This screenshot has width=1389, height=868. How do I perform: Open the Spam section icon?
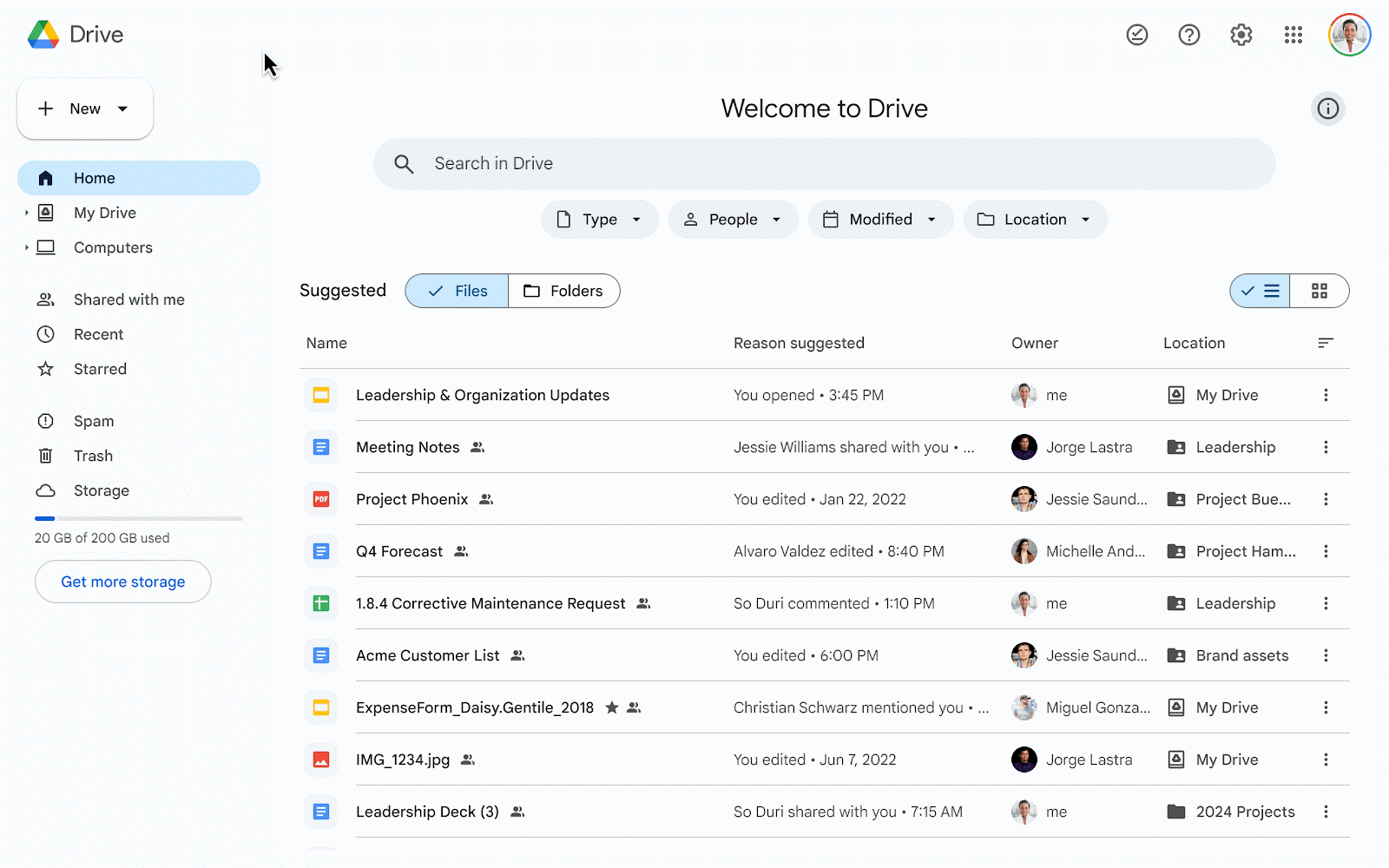(x=45, y=420)
